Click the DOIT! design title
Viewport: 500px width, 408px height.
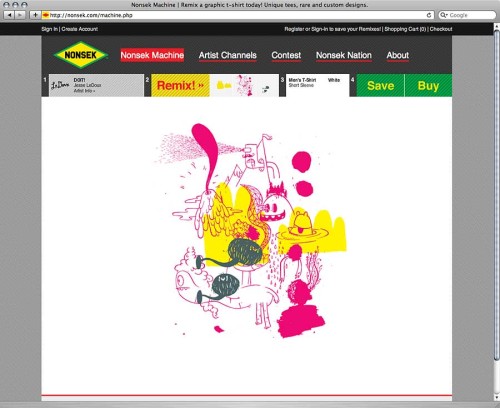click(79, 80)
